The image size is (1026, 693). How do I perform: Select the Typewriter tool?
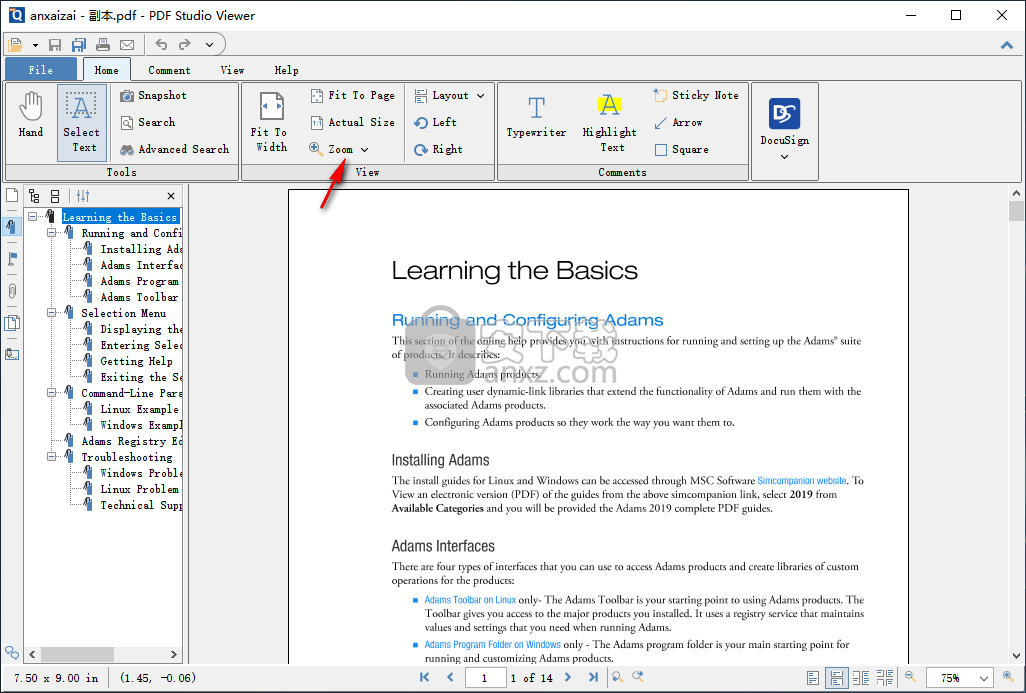coord(536,116)
